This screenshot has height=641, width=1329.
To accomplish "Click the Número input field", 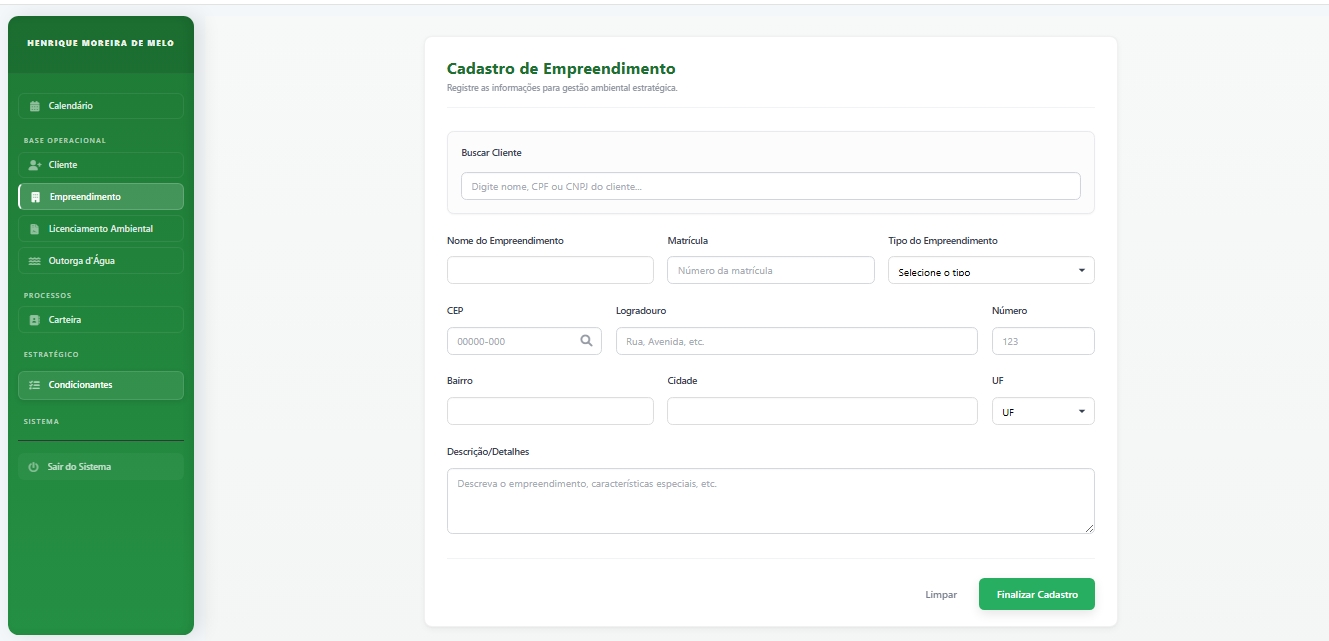I will pyautogui.click(x=1043, y=341).
